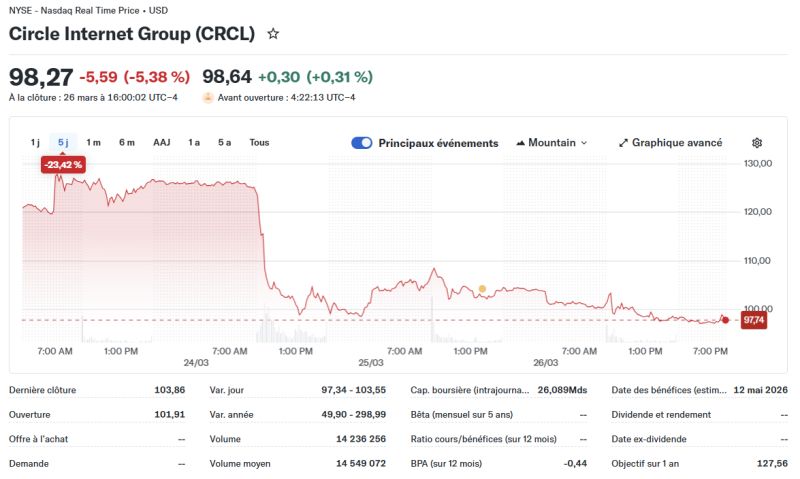Click BPA value -0,44
The width and height of the screenshot is (800, 479).
tap(576, 463)
